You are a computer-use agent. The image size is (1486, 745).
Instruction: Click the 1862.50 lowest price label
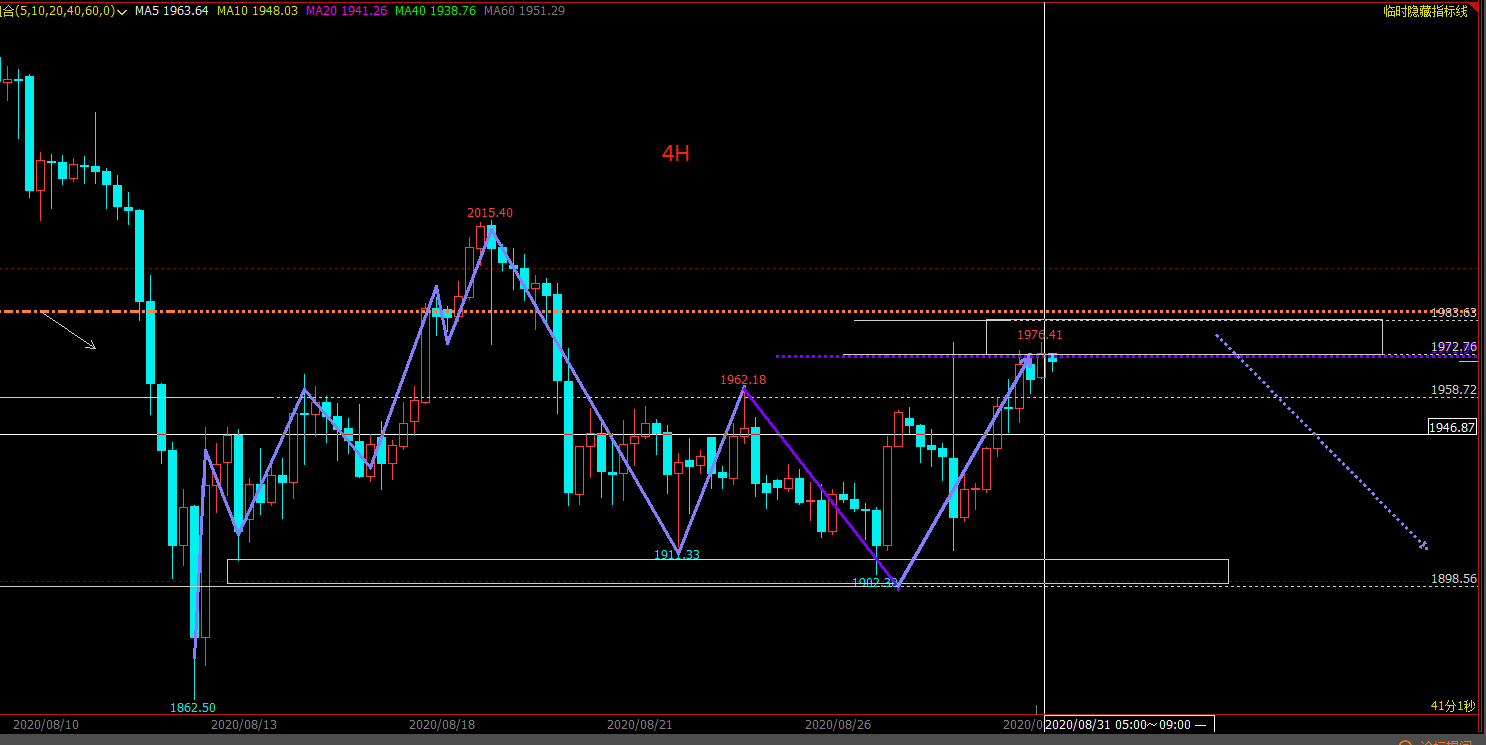pyautogui.click(x=193, y=707)
